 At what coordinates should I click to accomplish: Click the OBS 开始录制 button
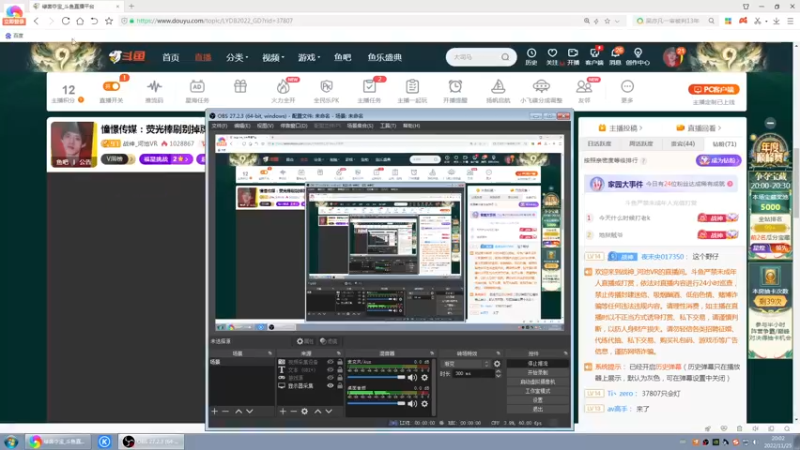click(x=537, y=373)
